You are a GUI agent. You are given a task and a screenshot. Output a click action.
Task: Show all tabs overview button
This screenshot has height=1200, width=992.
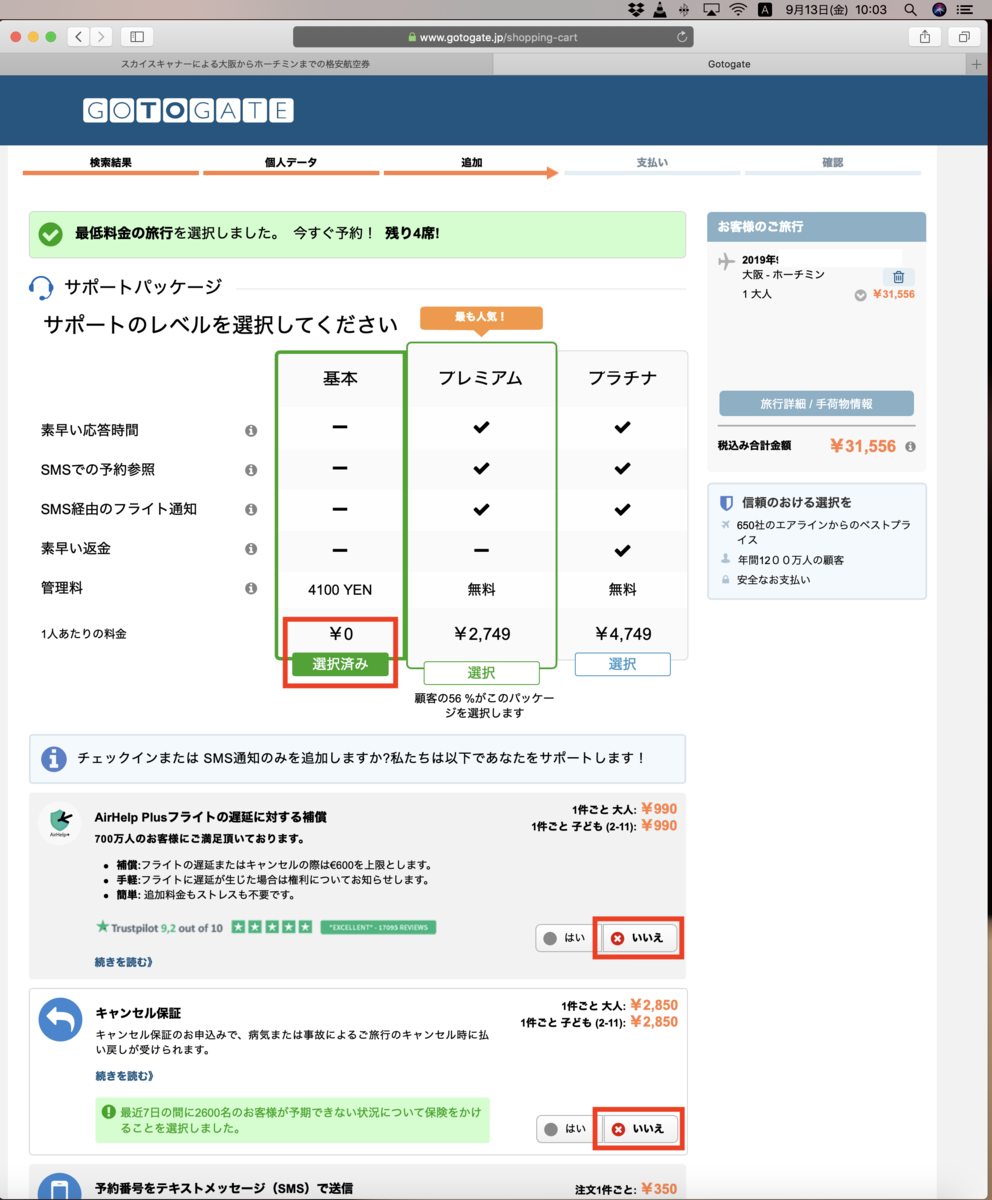coord(964,37)
